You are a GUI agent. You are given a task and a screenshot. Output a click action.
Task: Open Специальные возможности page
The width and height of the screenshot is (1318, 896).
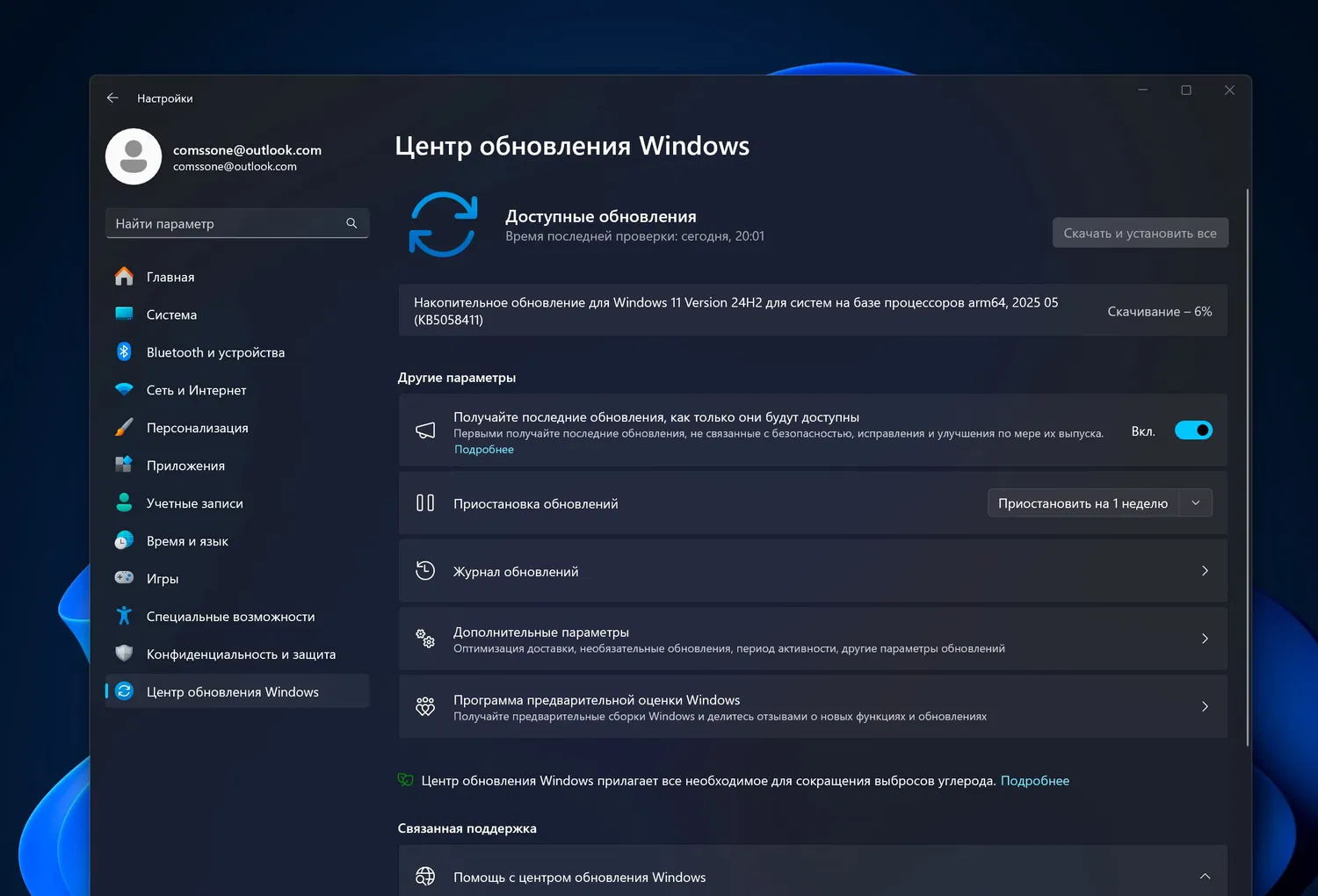tap(237, 617)
